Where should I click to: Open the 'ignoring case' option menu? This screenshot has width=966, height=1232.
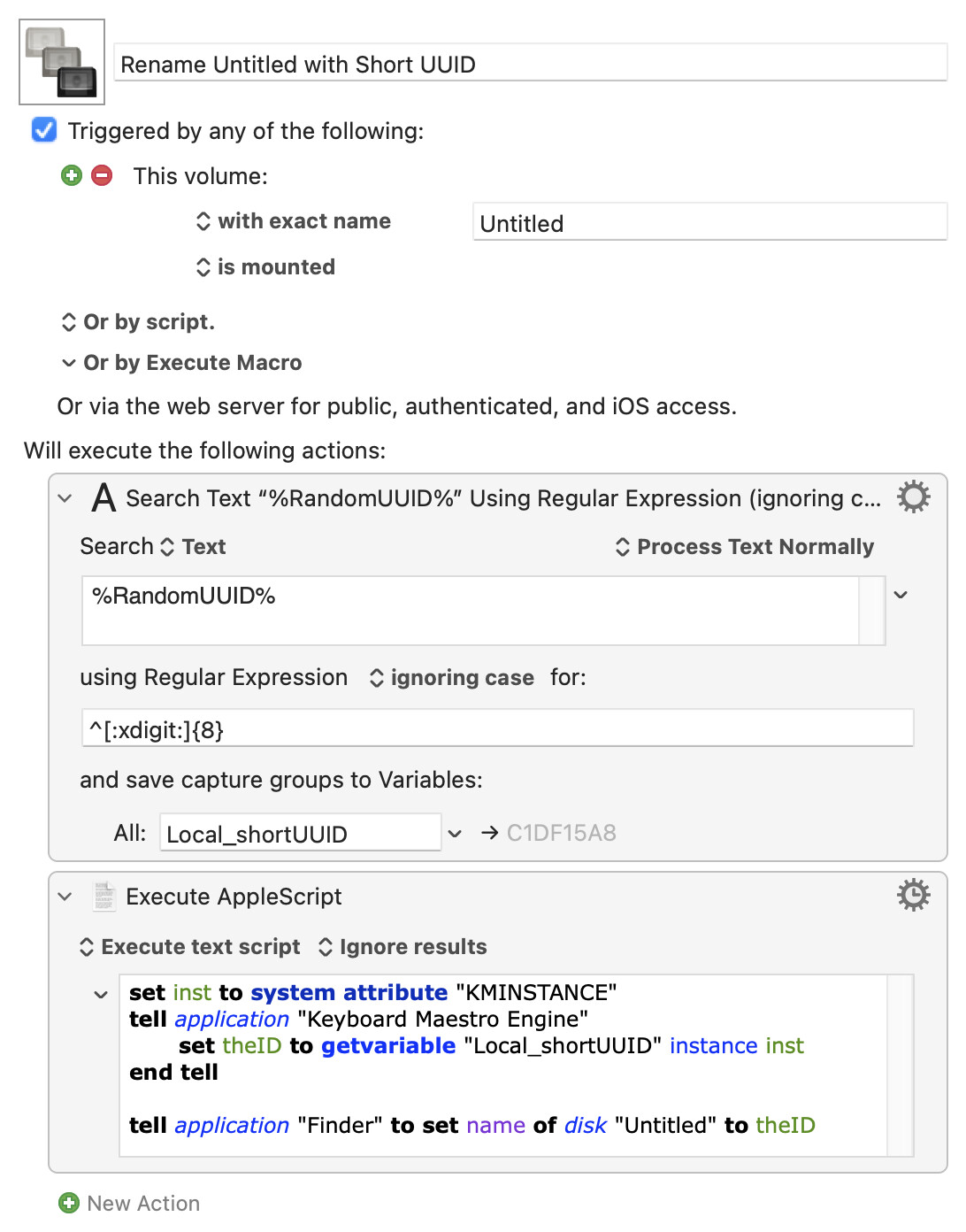(451, 678)
